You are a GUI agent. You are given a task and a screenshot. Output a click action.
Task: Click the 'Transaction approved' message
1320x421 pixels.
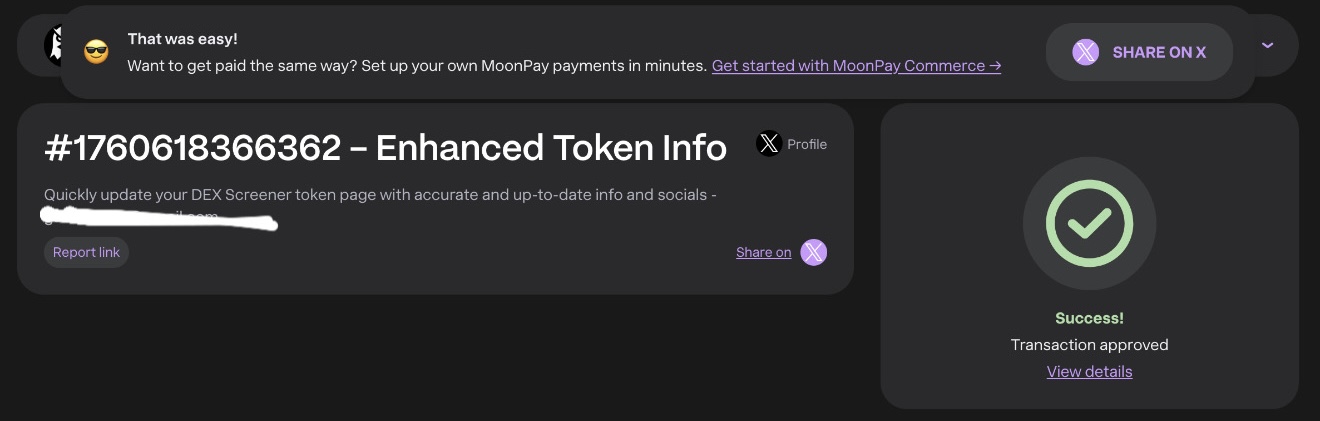tap(1089, 345)
